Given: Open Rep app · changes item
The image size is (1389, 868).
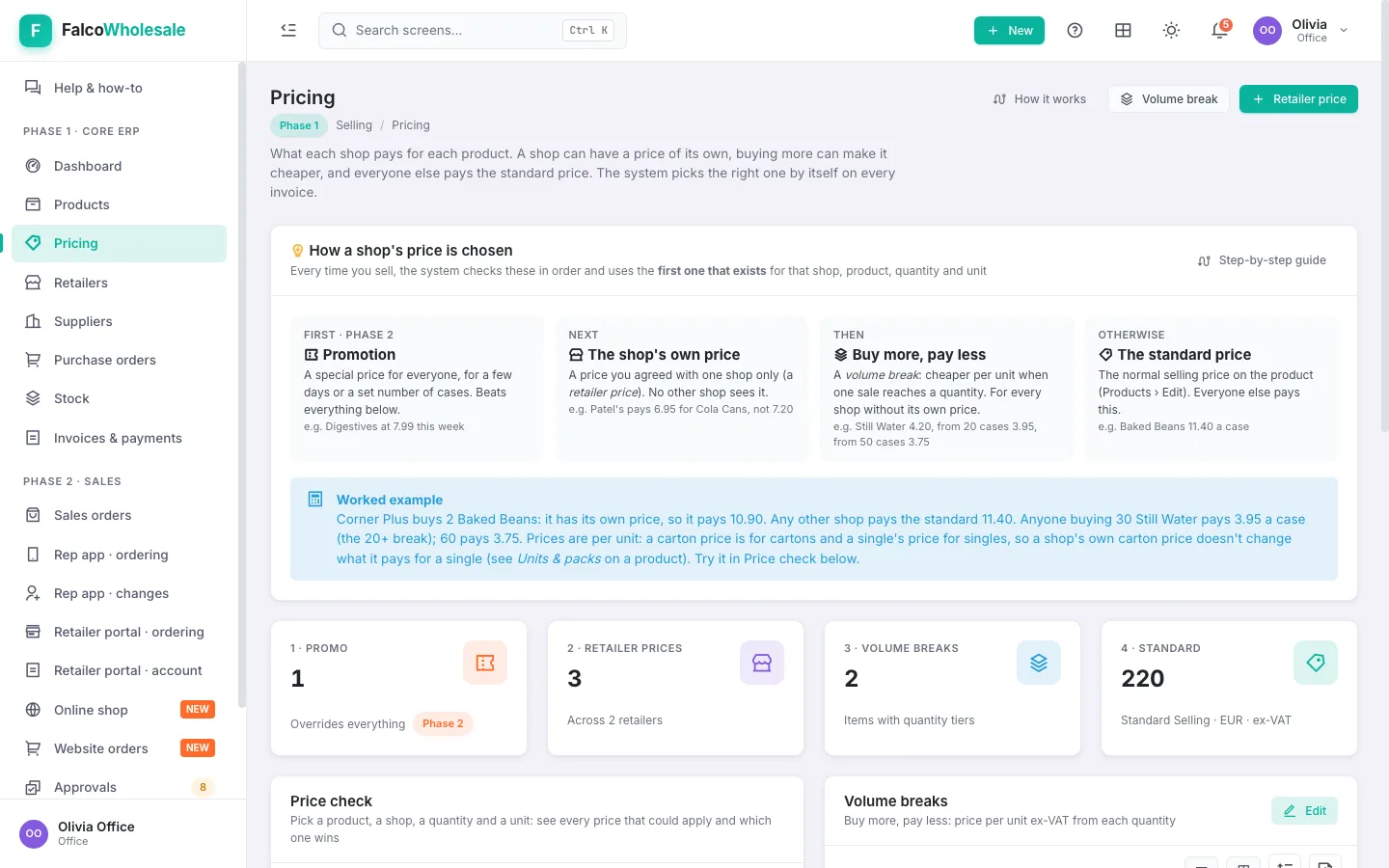Looking at the screenshot, I should 120,593.
